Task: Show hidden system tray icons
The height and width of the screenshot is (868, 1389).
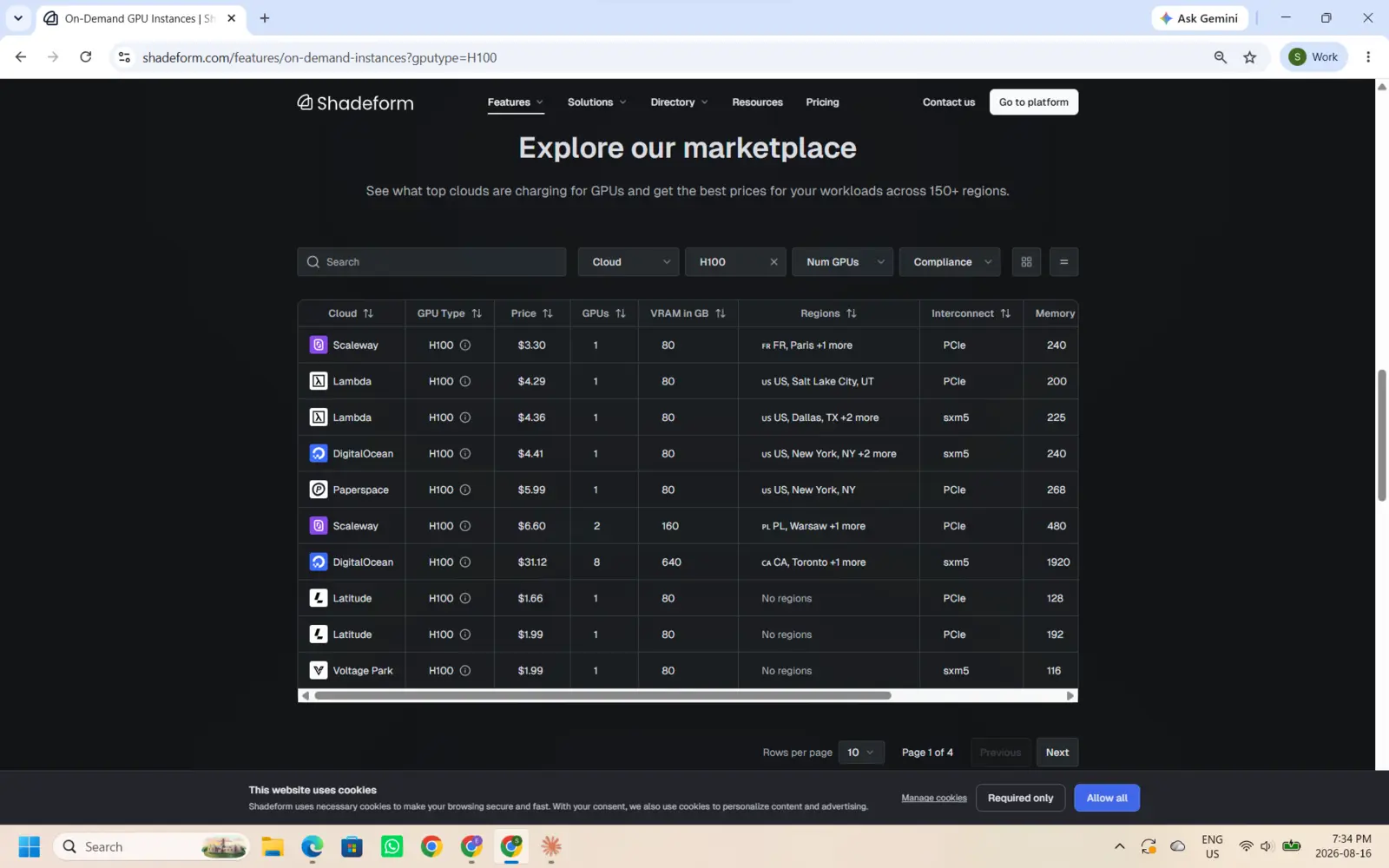Action: coord(1120,846)
